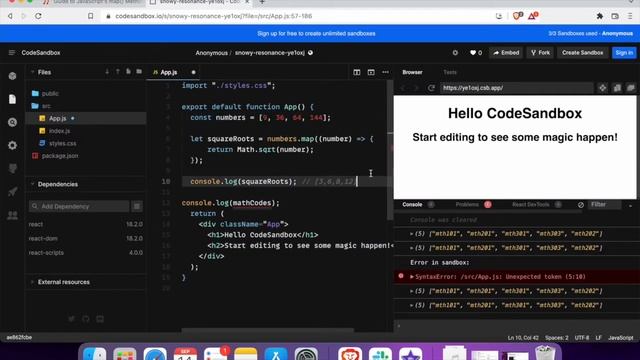The image size is (640, 360).
Task: Refresh the sandbox preview browser
Action: coord(431,88)
